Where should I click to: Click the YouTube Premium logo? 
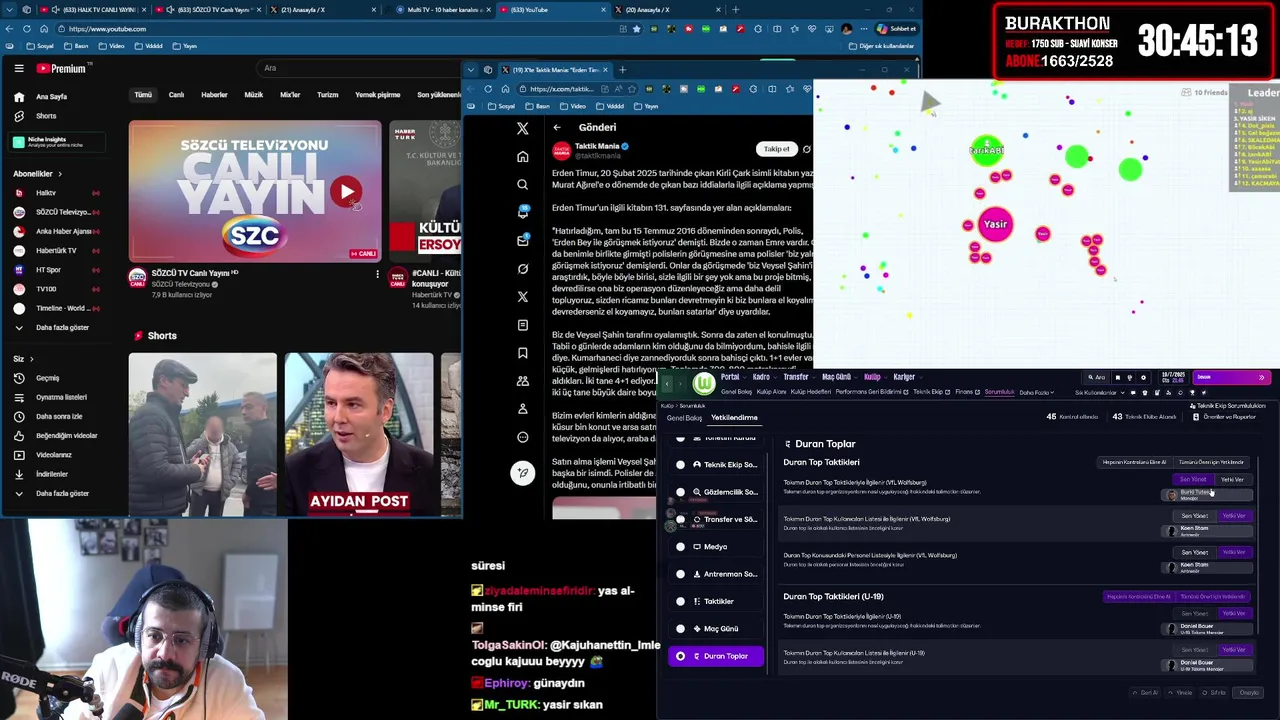pos(62,68)
